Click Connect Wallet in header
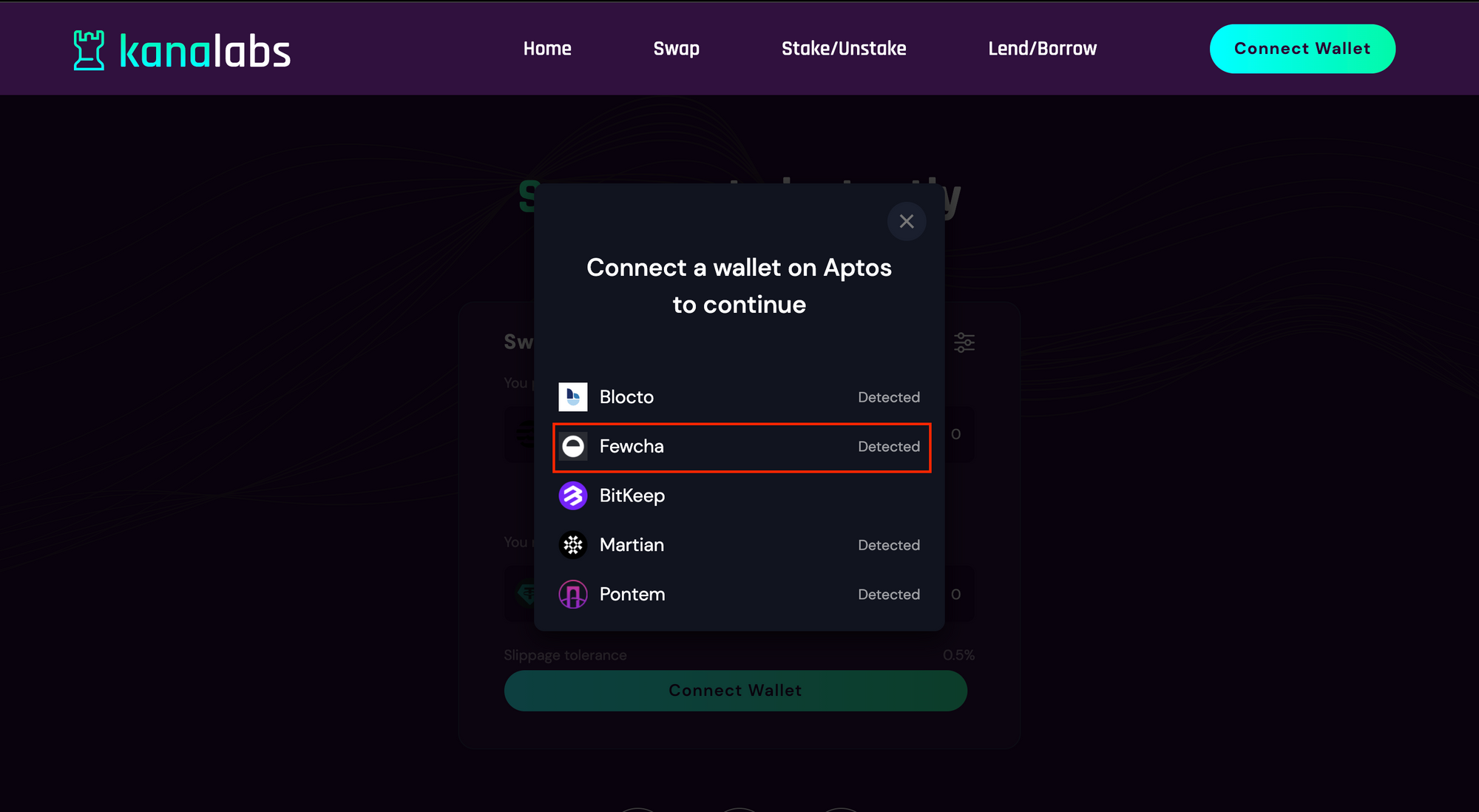Image resolution: width=1479 pixels, height=812 pixels. point(1302,49)
